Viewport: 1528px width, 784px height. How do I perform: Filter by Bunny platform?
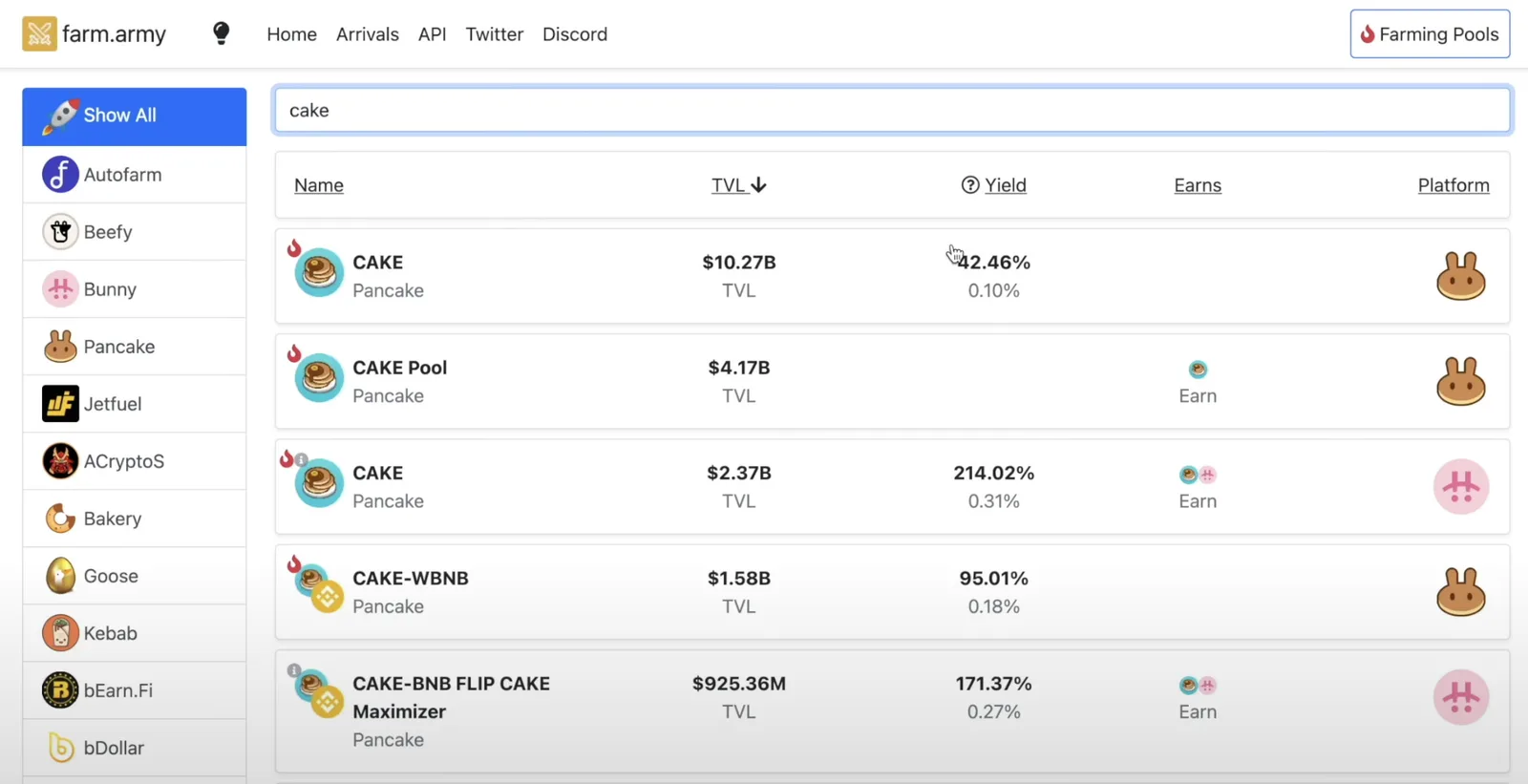click(135, 289)
